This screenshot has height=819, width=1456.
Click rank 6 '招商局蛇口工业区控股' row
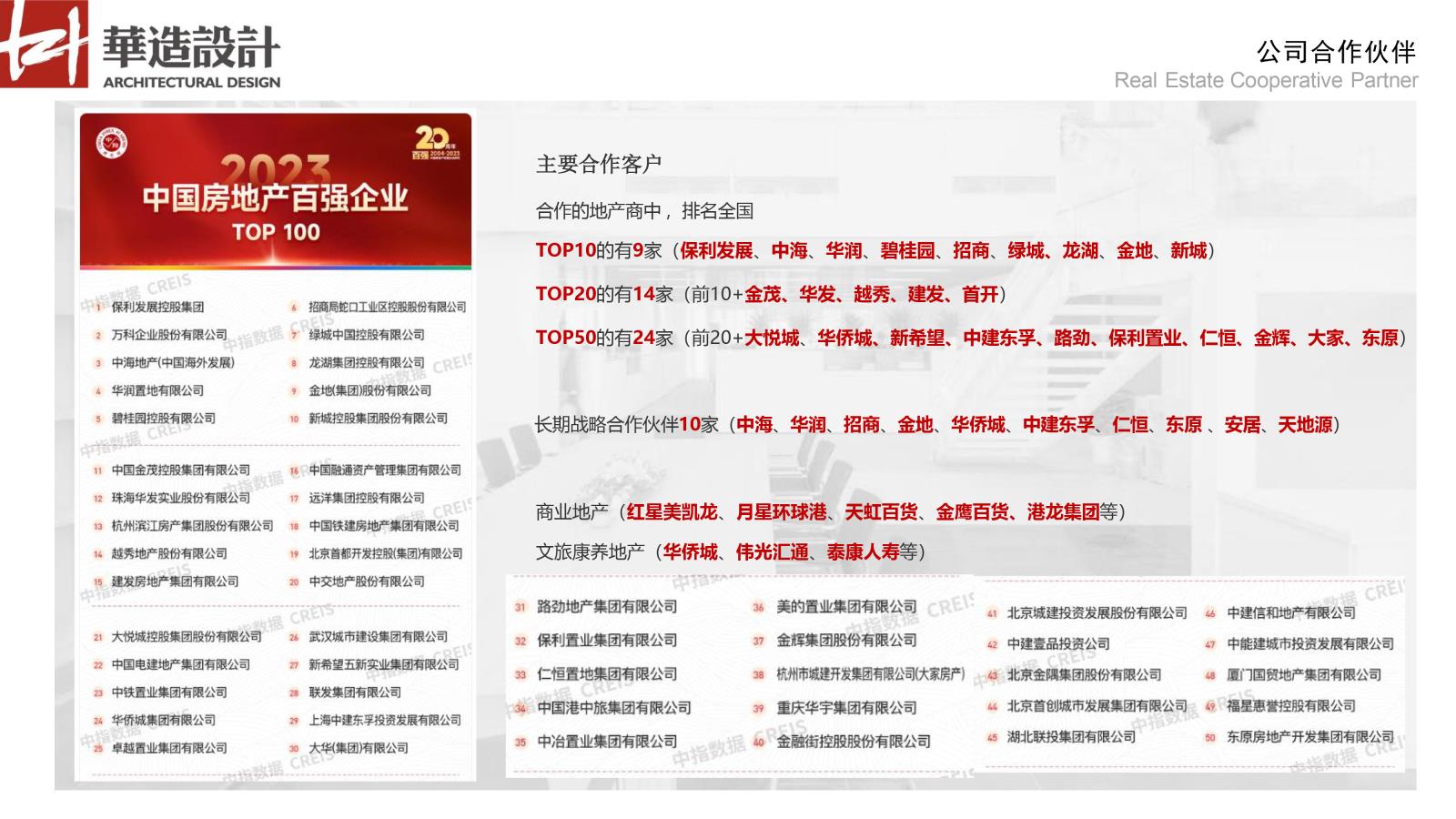point(378,307)
